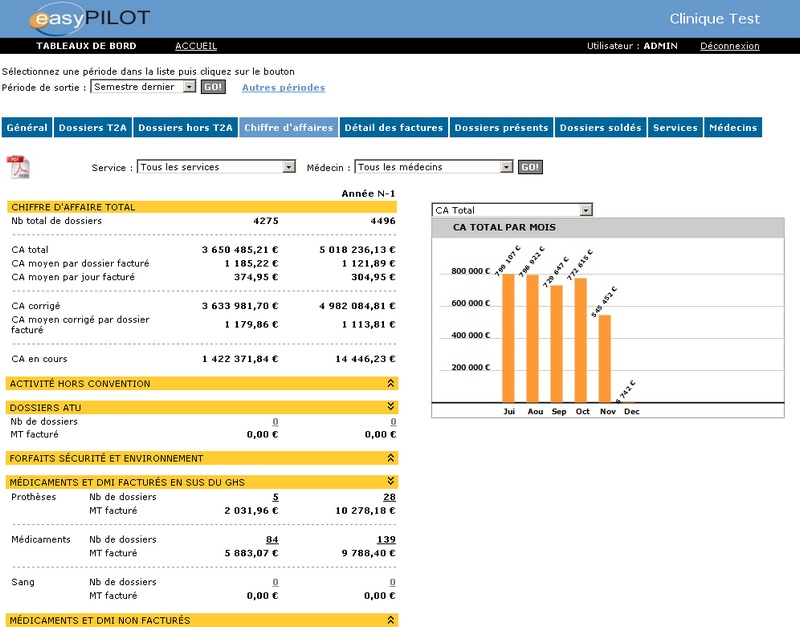Expand the Activité hors convention section
This screenshot has width=800, height=627.
[391, 383]
